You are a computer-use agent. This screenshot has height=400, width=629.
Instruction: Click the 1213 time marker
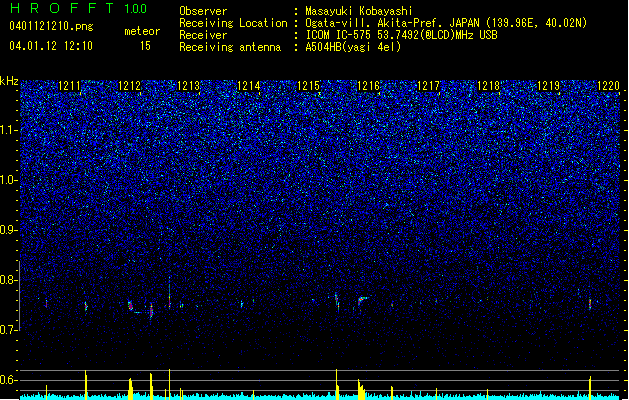click(x=189, y=85)
